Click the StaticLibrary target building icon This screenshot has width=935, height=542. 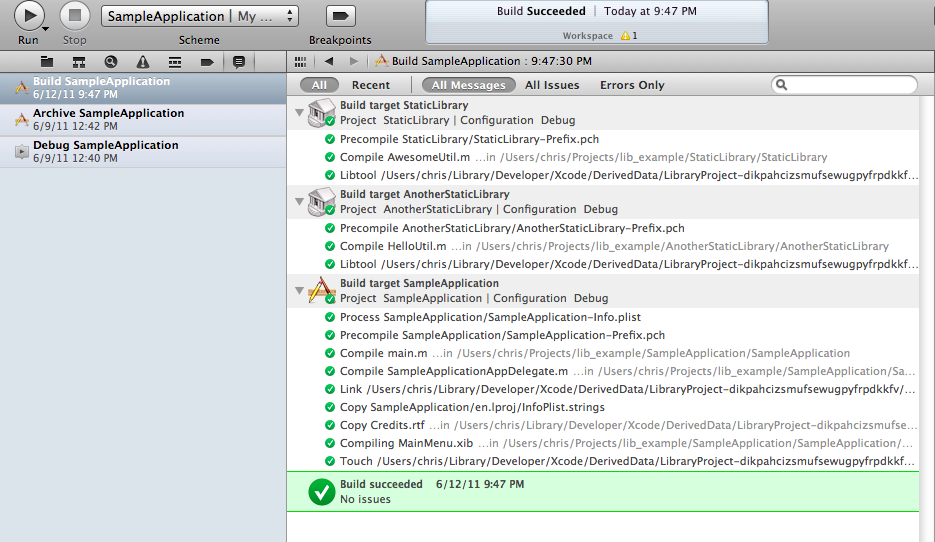pyautogui.click(x=321, y=112)
